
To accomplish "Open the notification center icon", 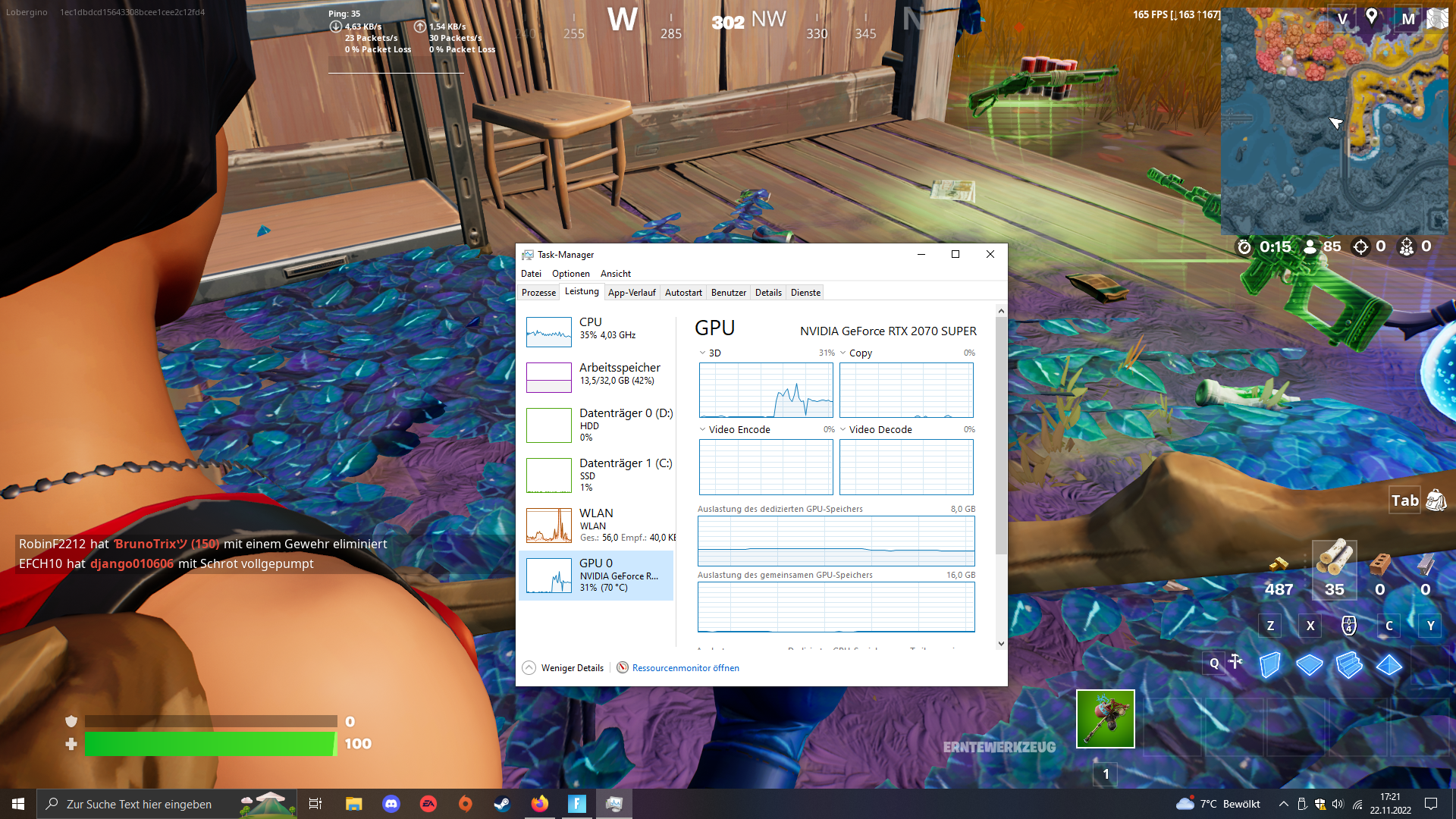I will pyautogui.click(x=1431, y=804).
